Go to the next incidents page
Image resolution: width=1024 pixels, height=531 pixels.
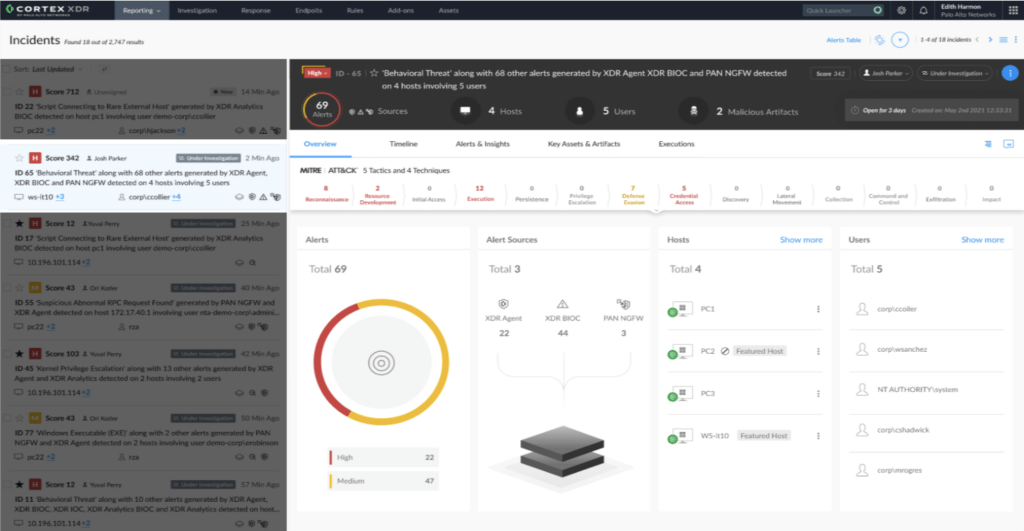(990, 40)
